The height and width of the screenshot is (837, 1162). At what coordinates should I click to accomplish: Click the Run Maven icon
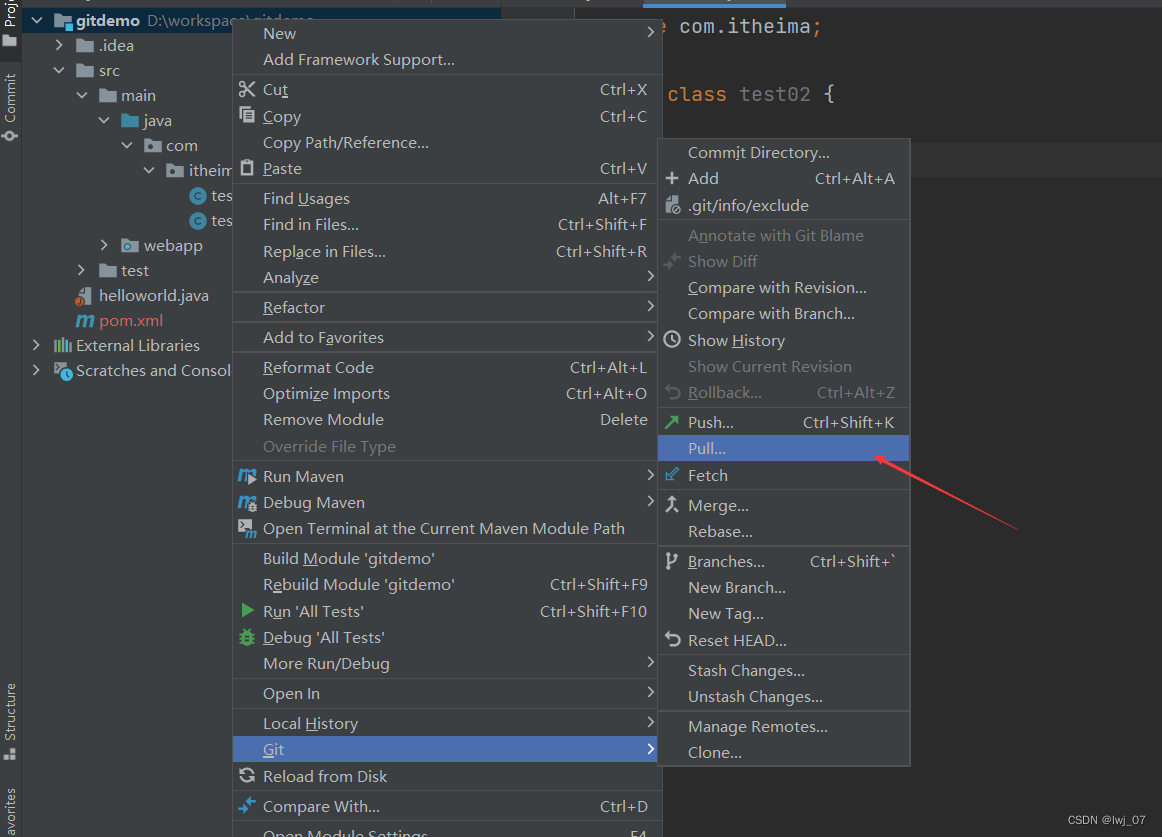pyautogui.click(x=247, y=476)
